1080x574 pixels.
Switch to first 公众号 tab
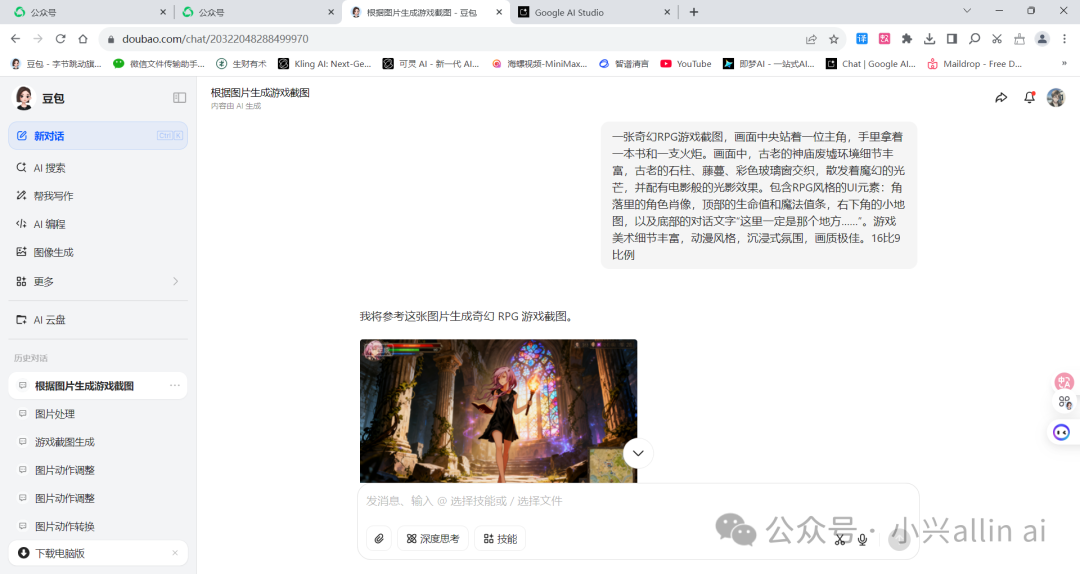(x=90, y=12)
